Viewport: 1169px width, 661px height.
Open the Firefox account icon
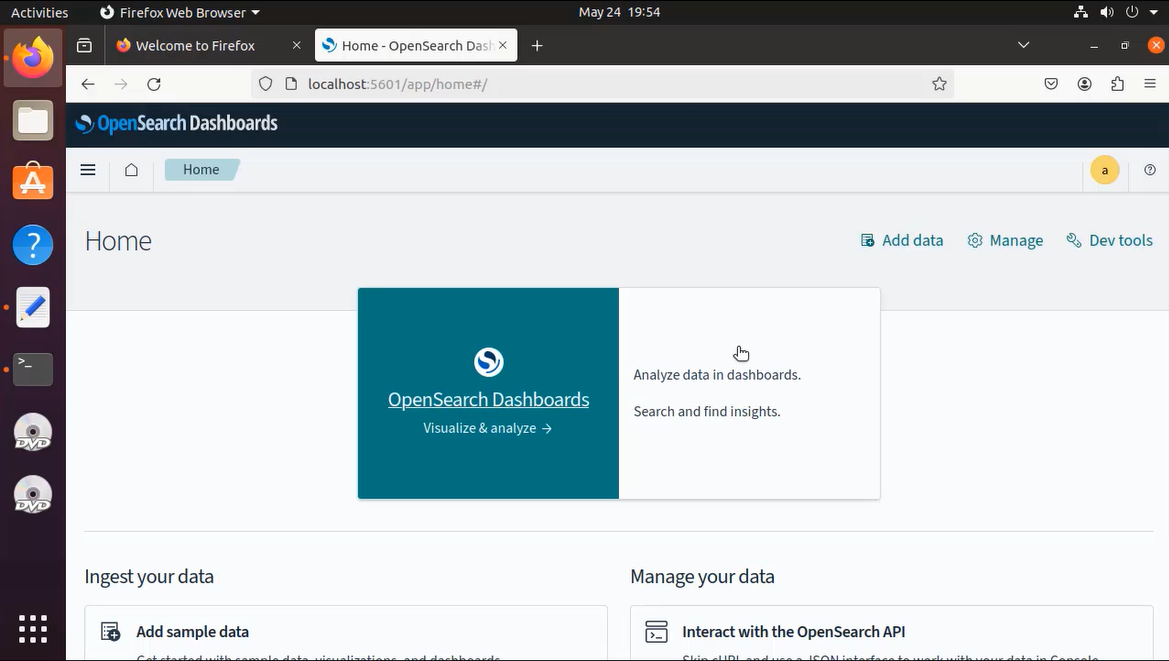(1085, 84)
